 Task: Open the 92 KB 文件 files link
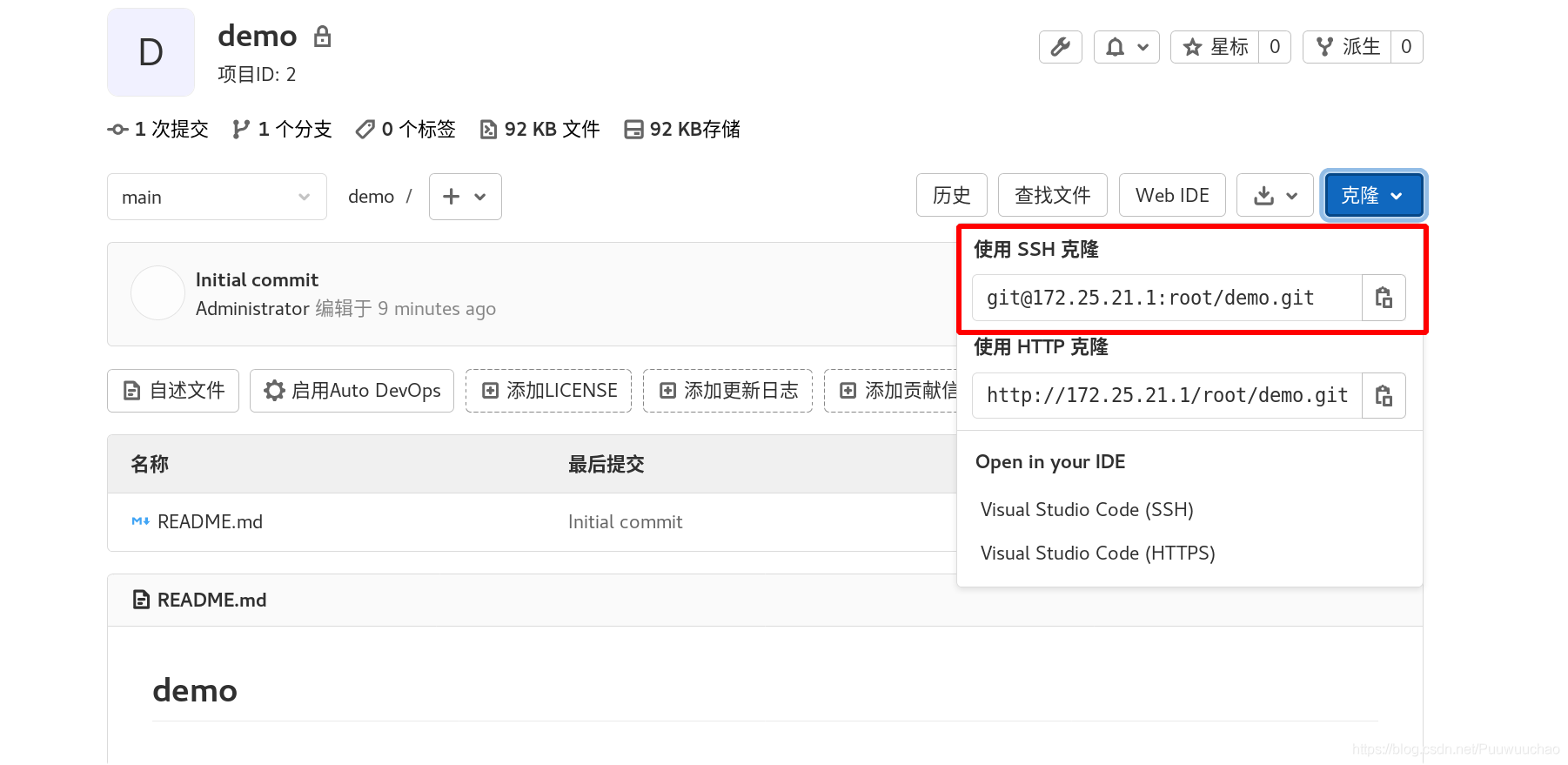(539, 130)
